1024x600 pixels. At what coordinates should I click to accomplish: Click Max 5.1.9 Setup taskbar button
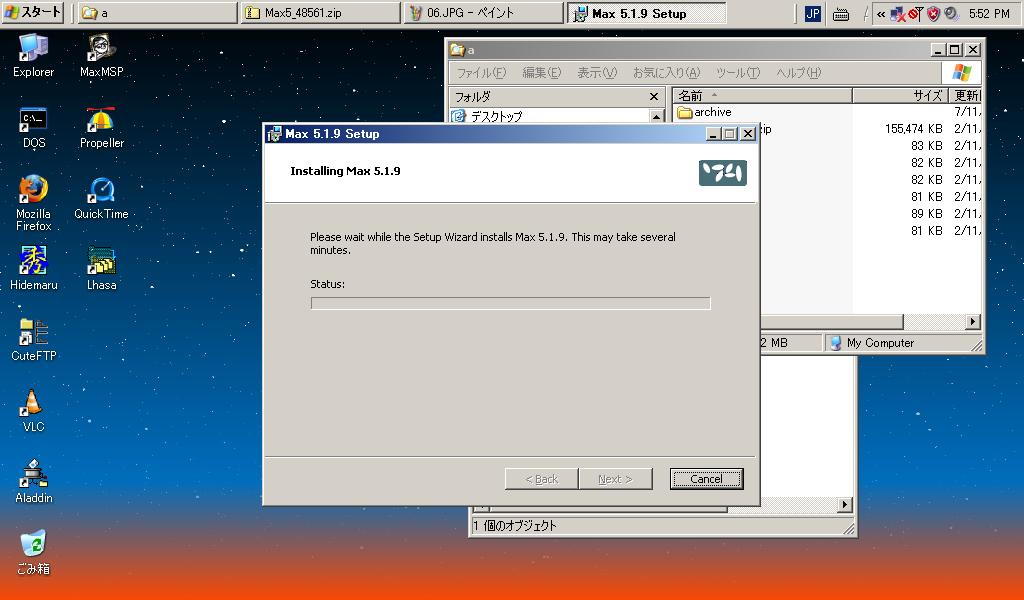[647, 13]
